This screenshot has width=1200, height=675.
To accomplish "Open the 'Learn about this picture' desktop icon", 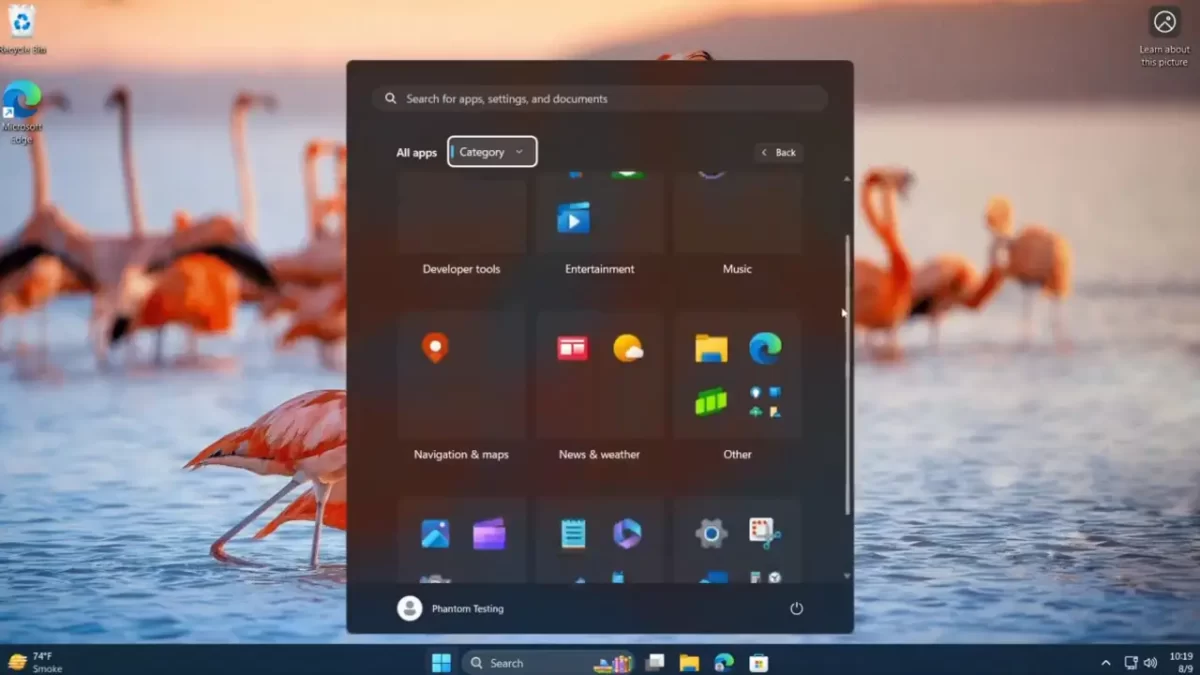I will coord(1164,21).
